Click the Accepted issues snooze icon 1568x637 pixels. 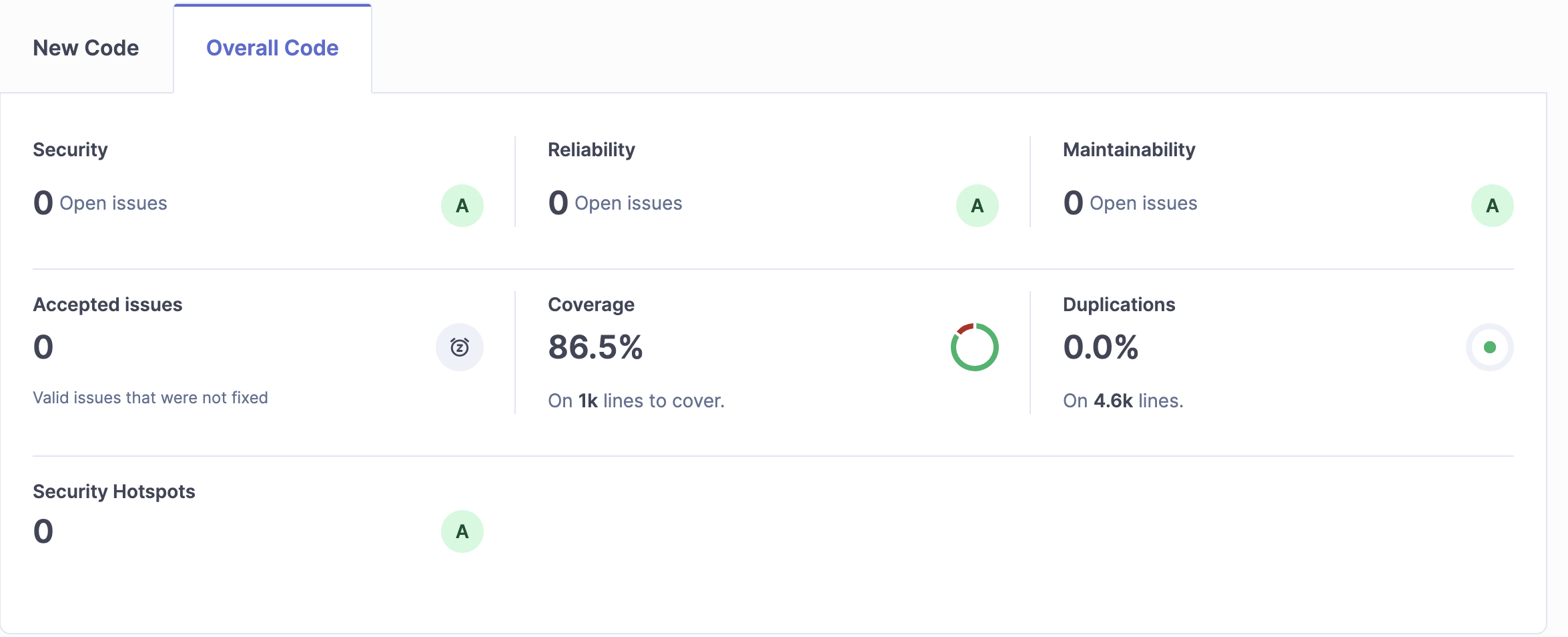tap(459, 347)
